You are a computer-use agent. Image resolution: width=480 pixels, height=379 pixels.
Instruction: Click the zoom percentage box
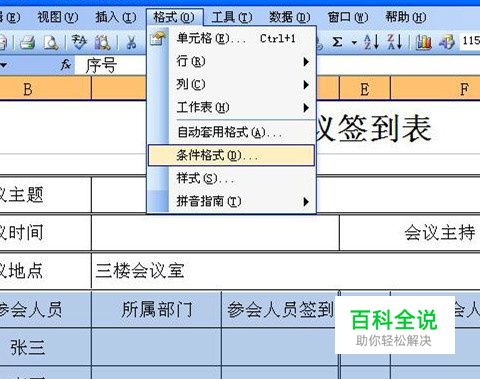470,41
